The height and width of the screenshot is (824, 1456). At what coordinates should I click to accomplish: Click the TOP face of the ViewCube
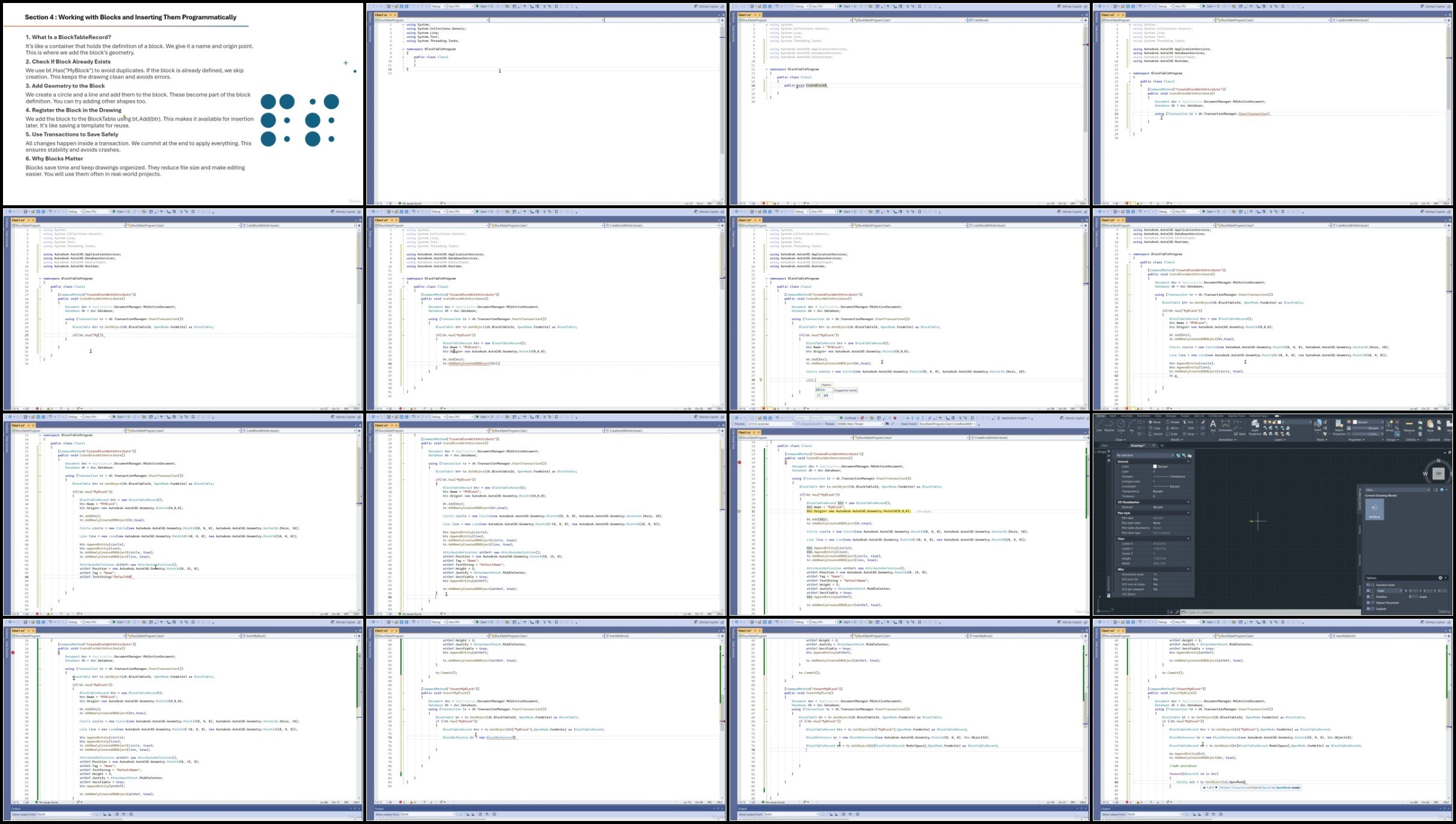click(x=1439, y=474)
